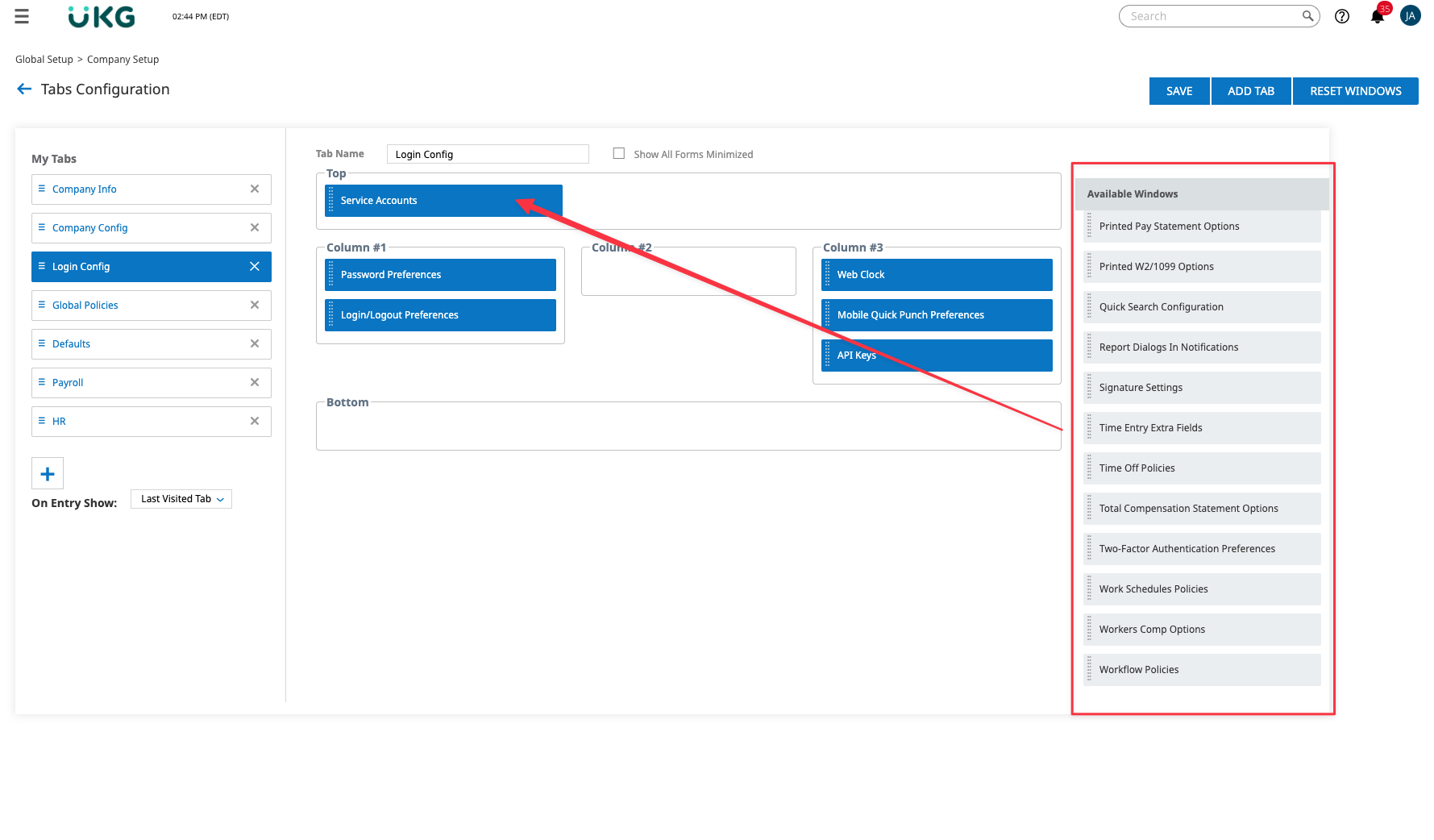Edit the Tab Name field
This screenshot has height=840, width=1434.
click(x=488, y=154)
